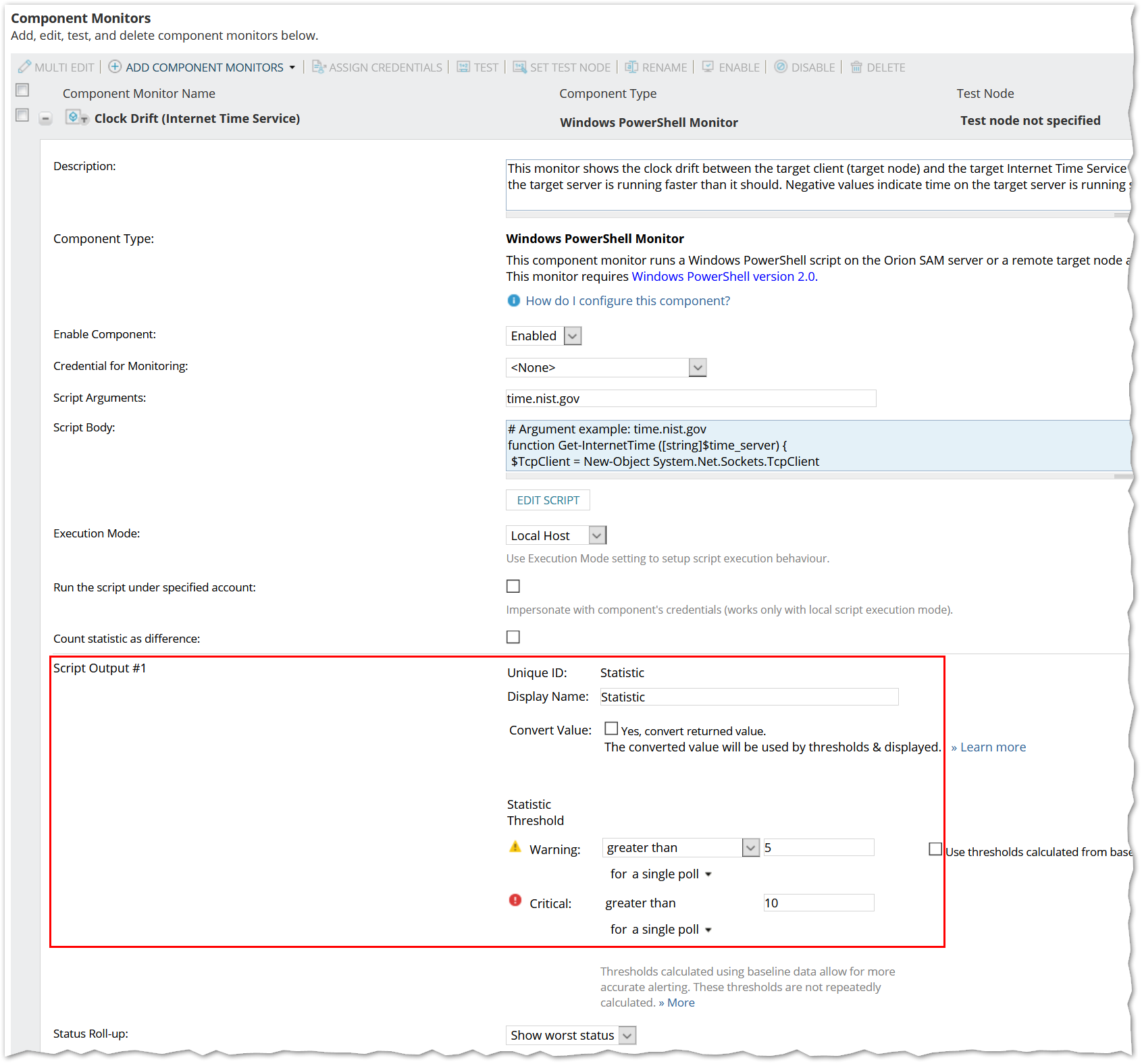Click 'Test node not specified' text
Screen dimensions: 1142x1064
pyautogui.click(x=1031, y=120)
